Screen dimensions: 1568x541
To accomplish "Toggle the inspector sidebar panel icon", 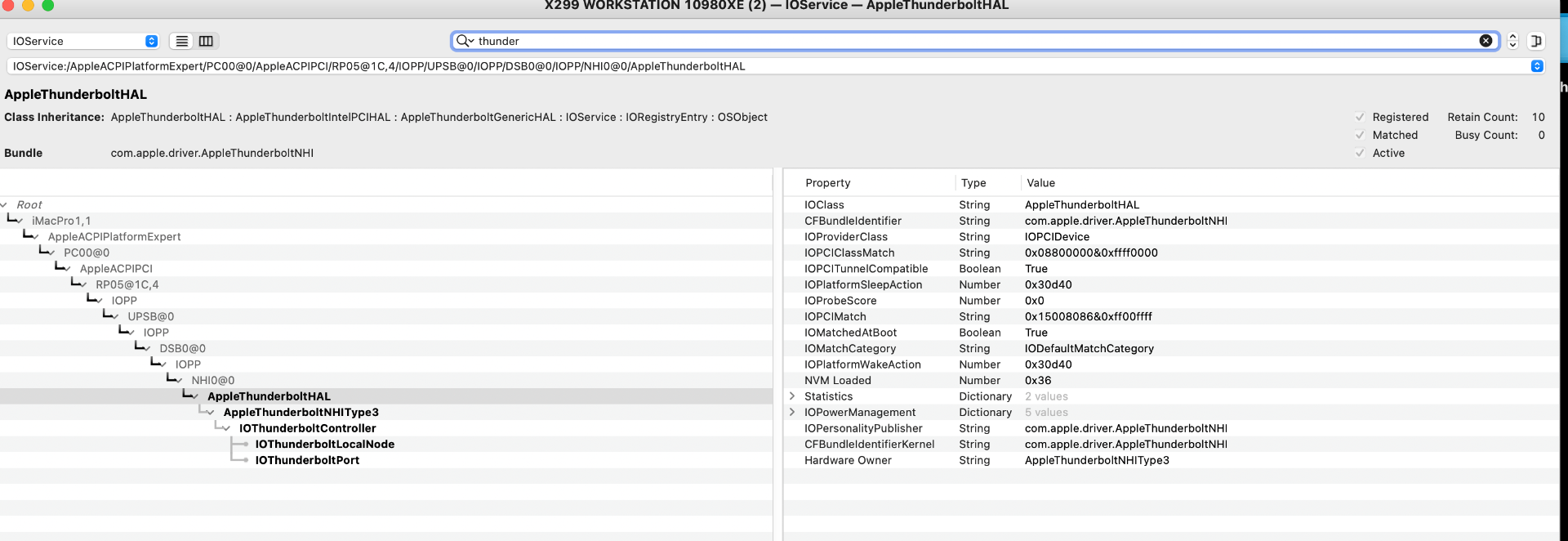I will click(1536, 41).
